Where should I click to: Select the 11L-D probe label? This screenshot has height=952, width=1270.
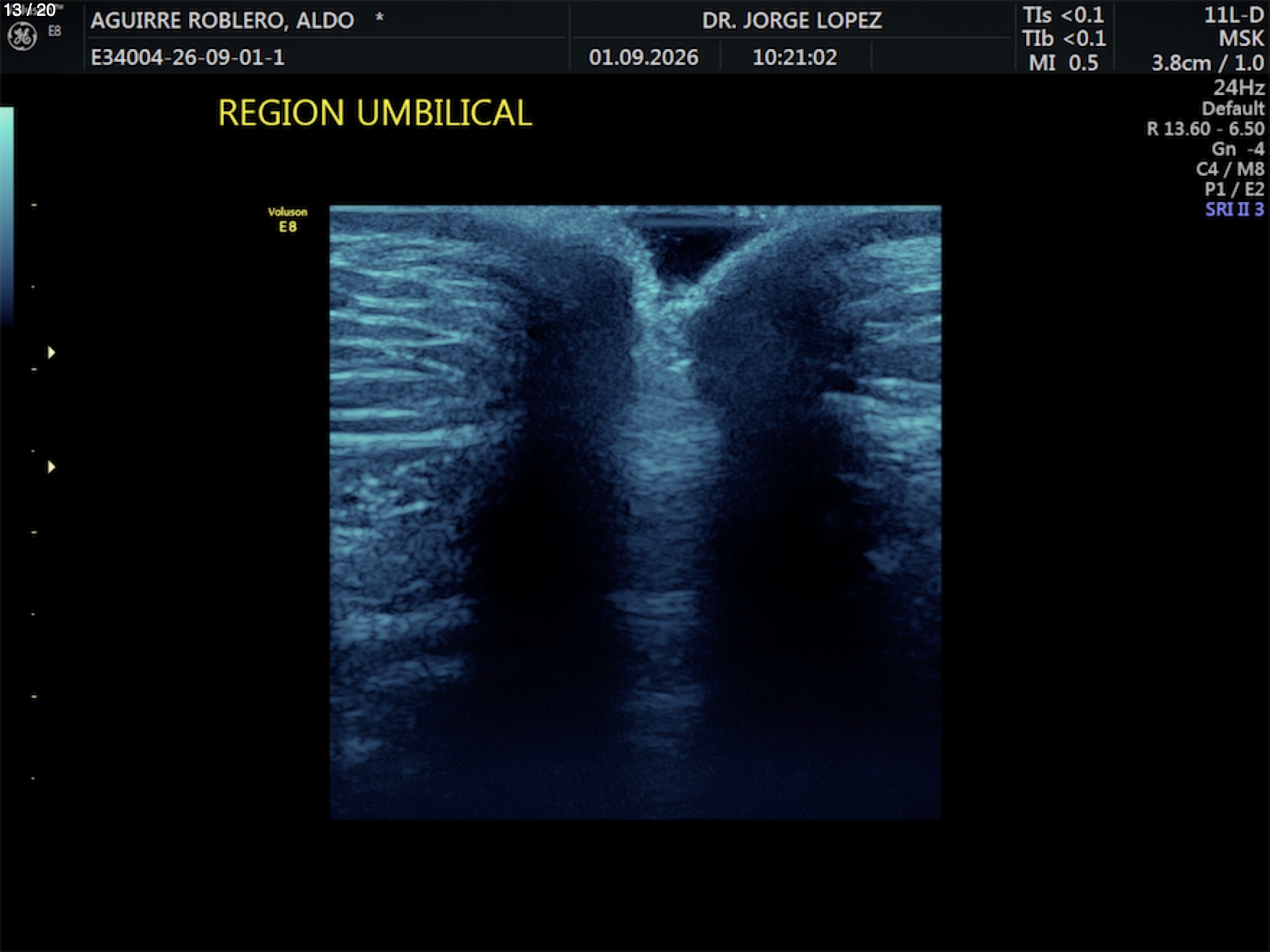point(1234,15)
